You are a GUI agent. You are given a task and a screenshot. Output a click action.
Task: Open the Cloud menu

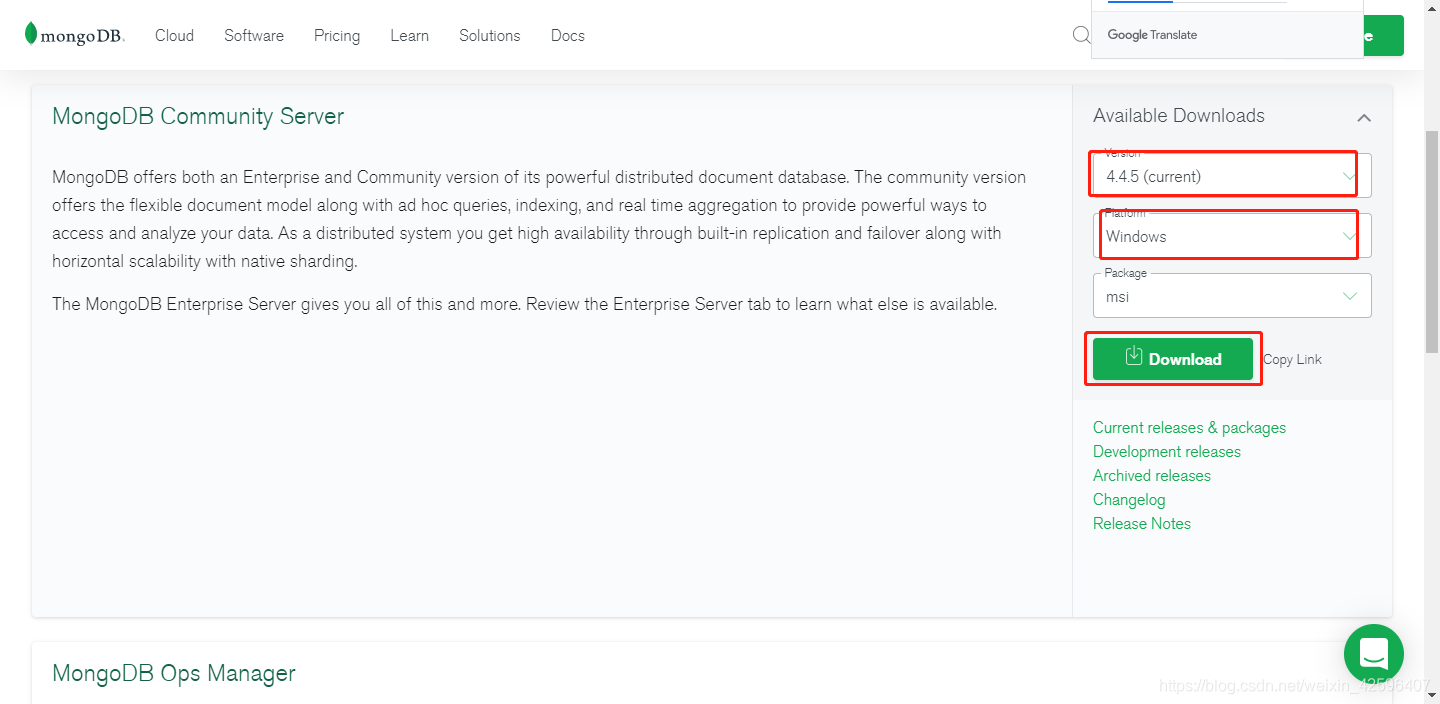click(x=174, y=35)
